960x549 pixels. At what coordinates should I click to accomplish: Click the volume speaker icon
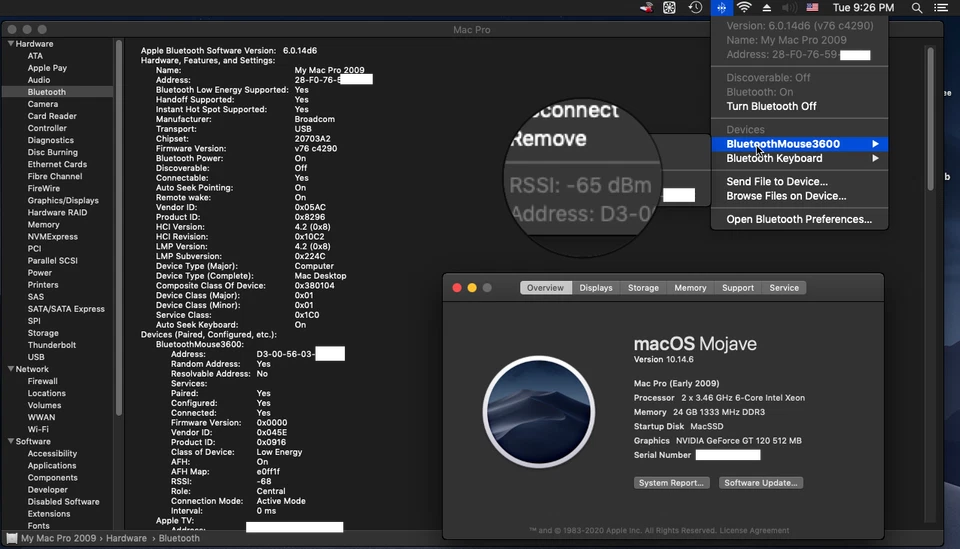pos(788,8)
